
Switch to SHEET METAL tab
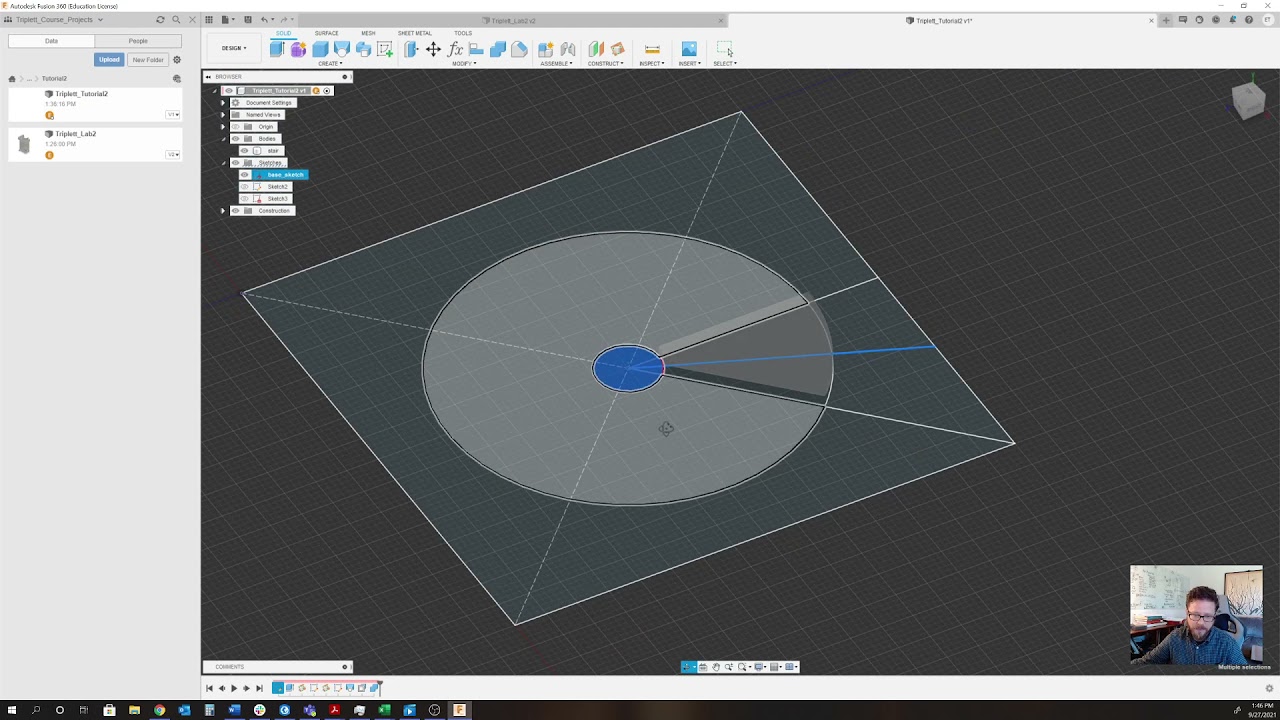coord(415,33)
